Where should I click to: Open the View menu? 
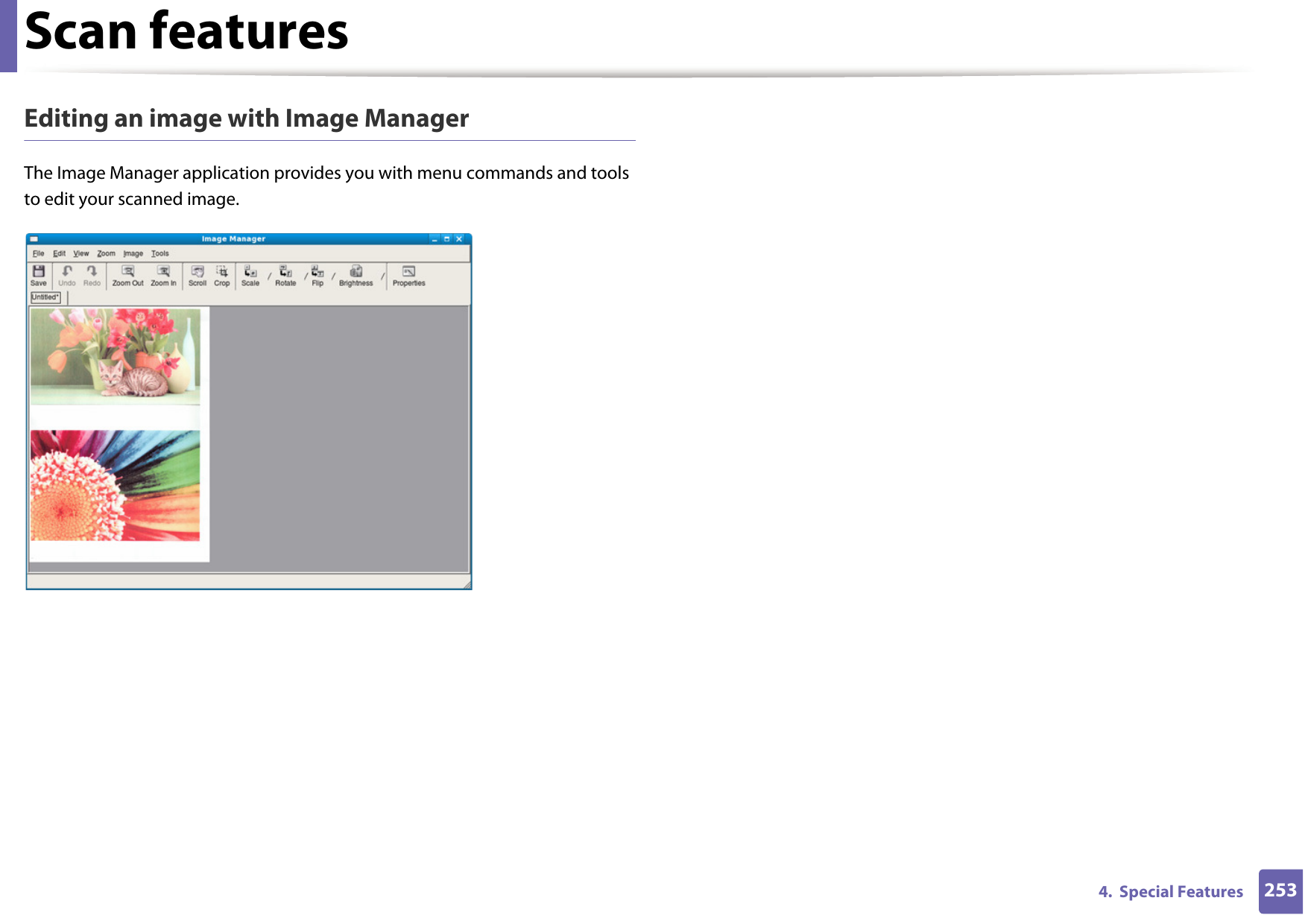(80, 253)
